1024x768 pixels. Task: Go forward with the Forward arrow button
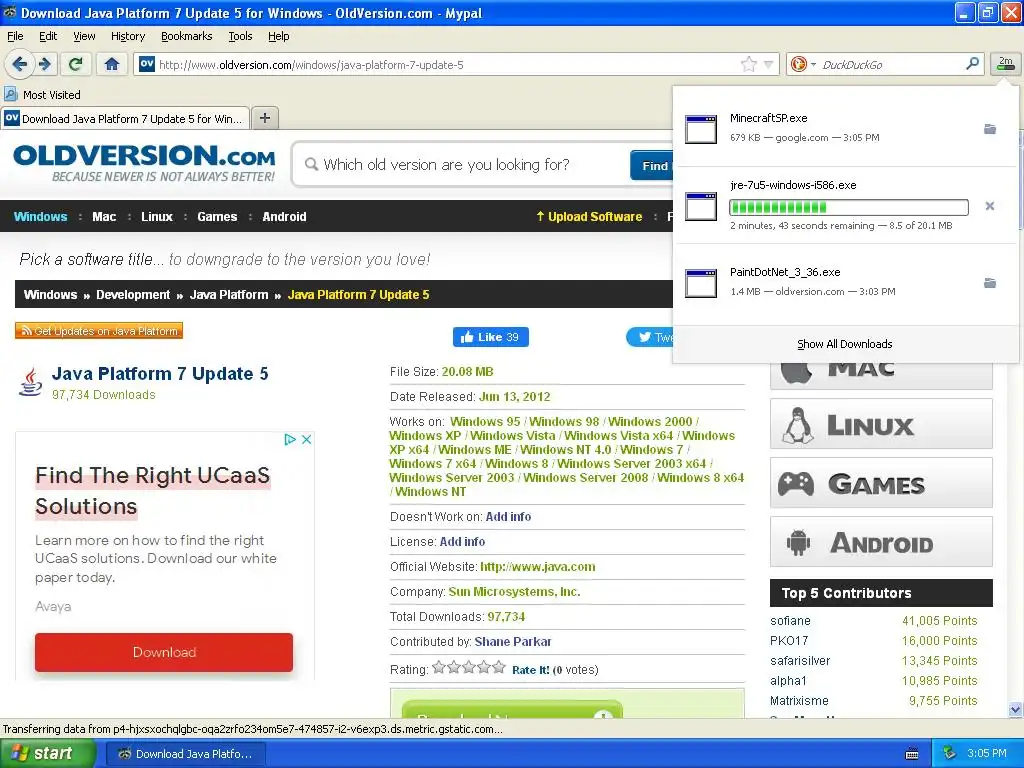pos(45,64)
